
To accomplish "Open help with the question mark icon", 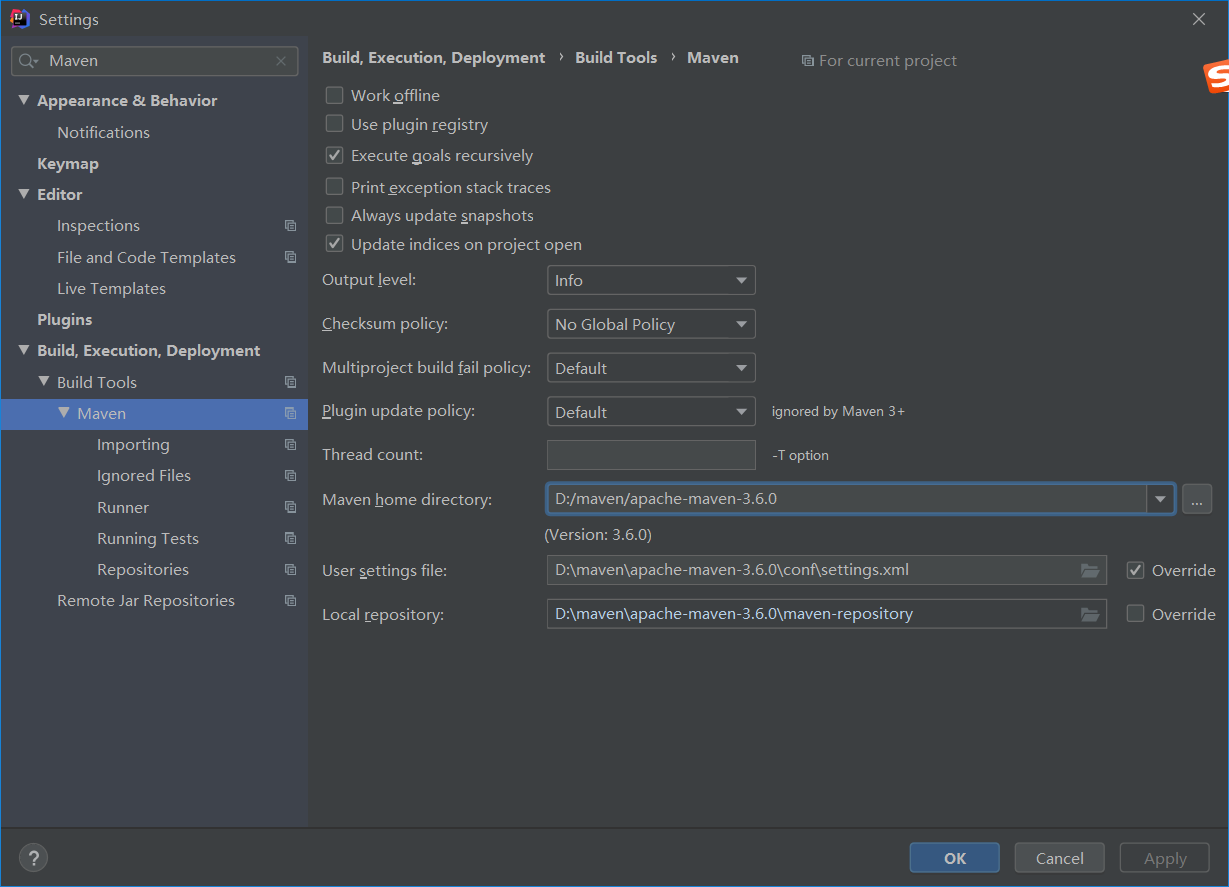I will [x=33, y=857].
